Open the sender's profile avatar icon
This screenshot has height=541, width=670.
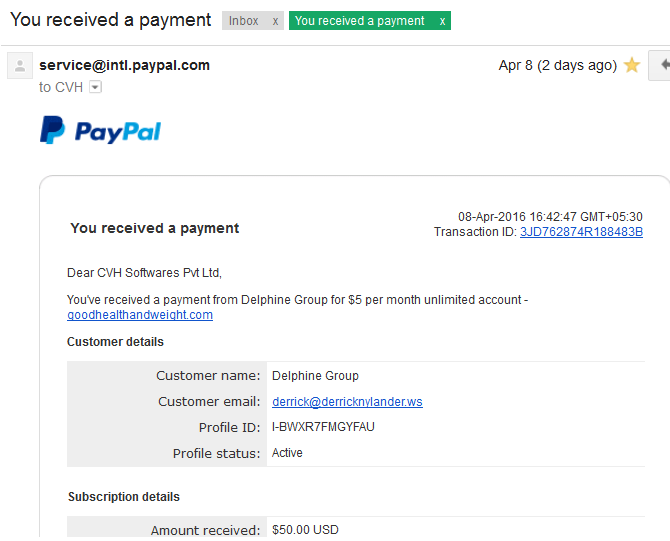point(20,65)
